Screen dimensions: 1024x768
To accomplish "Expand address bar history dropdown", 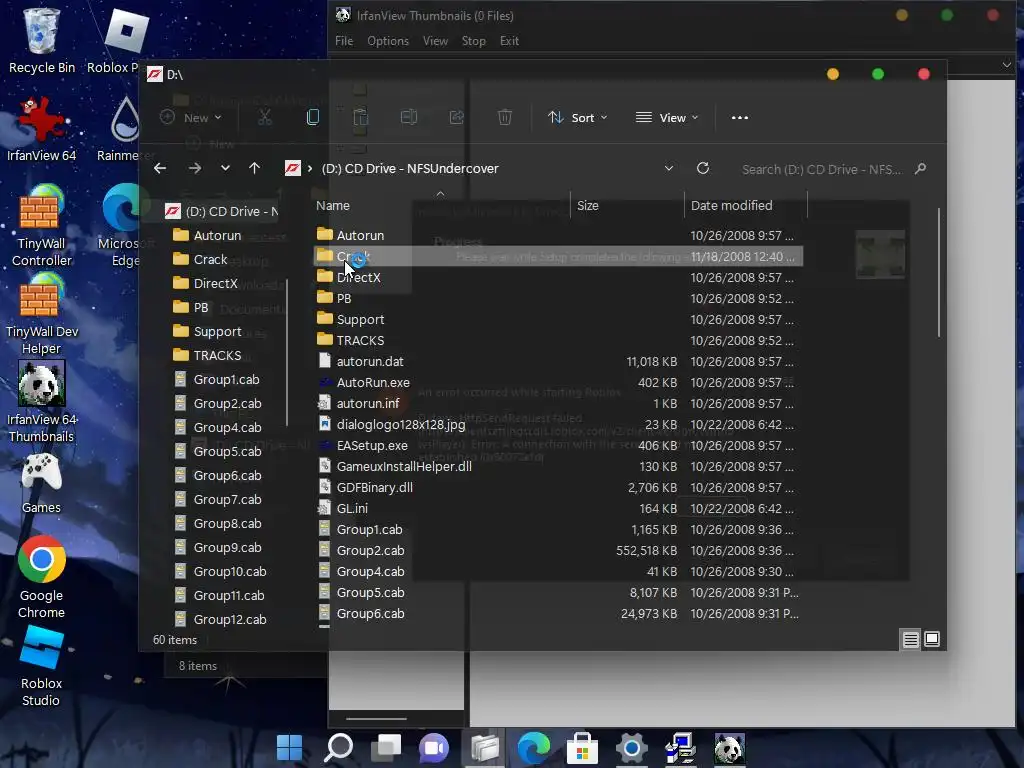I will pyautogui.click(x=669, y=168).
